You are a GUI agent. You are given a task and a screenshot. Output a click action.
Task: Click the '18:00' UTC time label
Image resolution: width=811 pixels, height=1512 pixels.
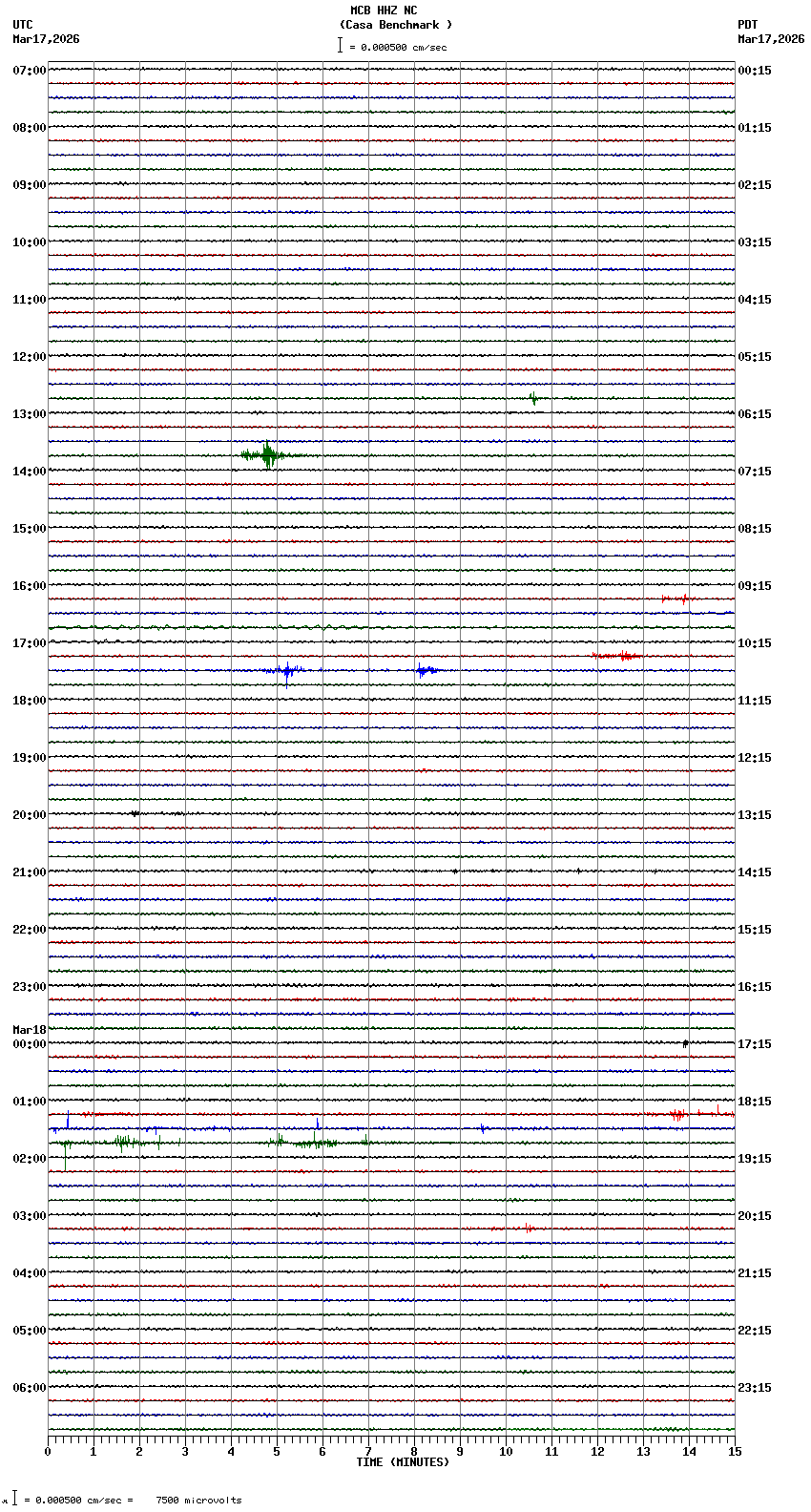pos(30,701)
